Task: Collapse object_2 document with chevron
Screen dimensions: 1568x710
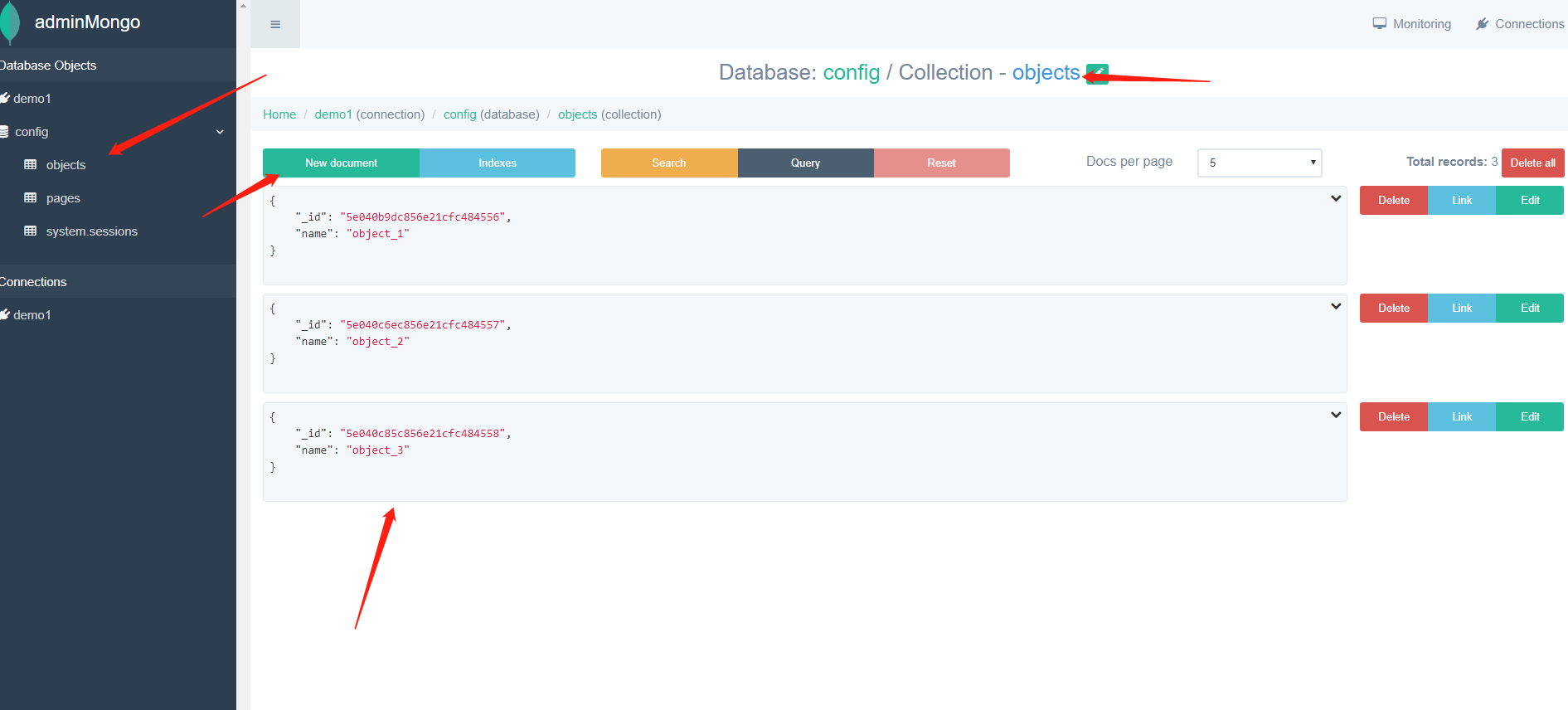Action: pyautogui.click(x=1336, y=307)
